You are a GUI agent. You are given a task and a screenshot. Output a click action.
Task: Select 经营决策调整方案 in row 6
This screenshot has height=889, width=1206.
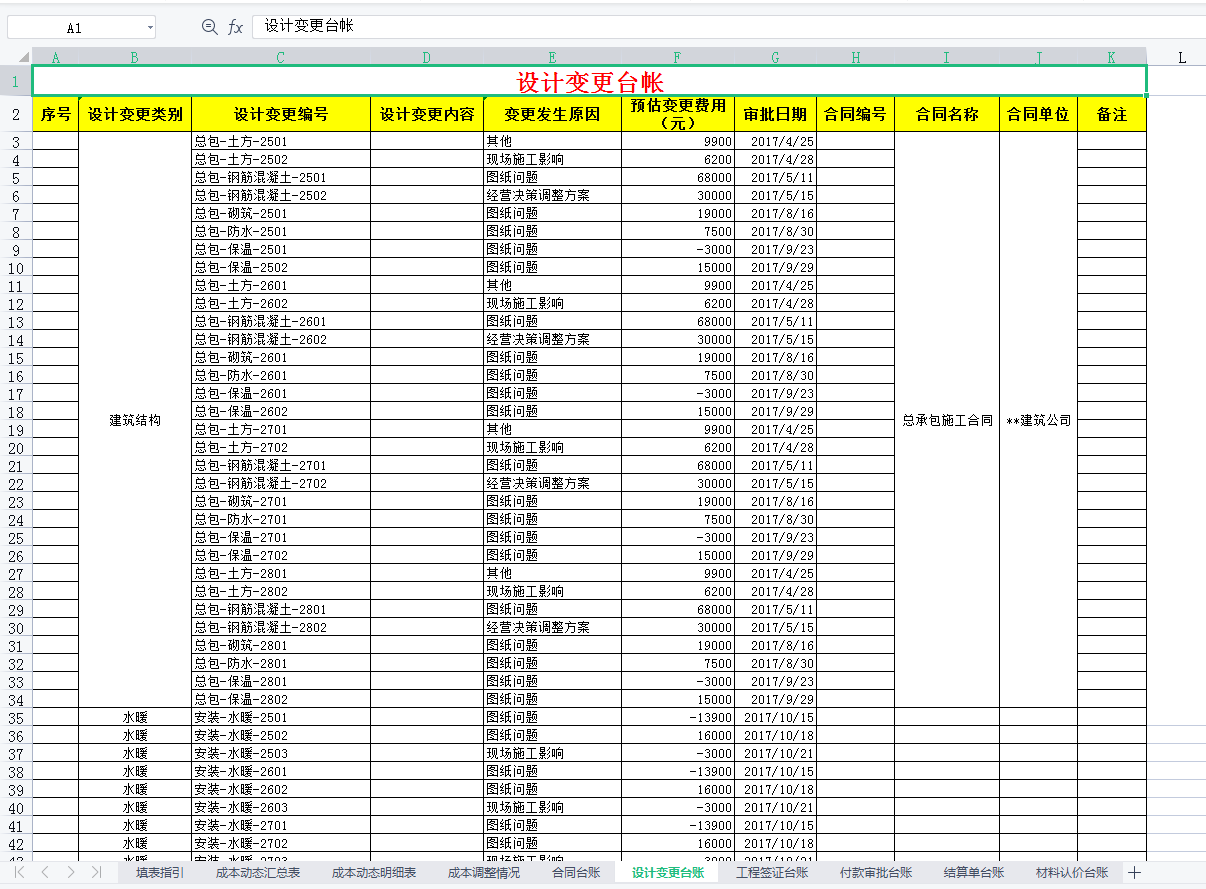pyautogui.click(x=552, y=196)
